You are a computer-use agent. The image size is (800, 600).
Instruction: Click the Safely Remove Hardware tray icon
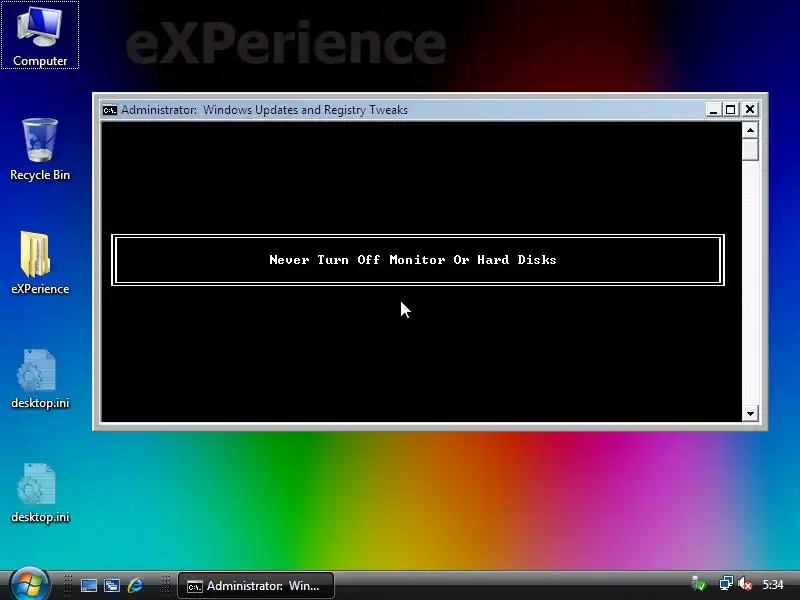pyautogui.click(x=698, y=584)
